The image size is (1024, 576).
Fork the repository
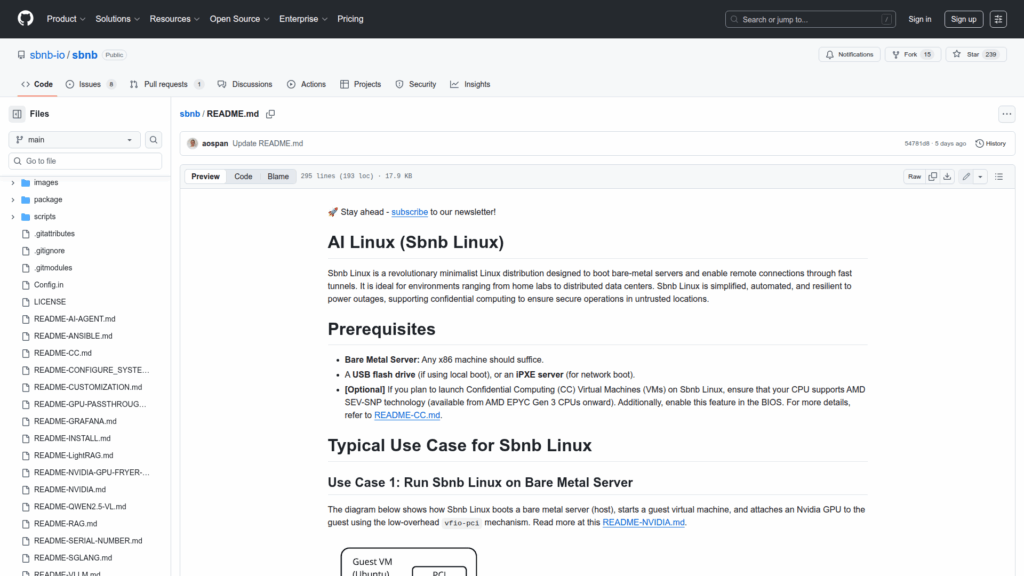coord(912,54)
